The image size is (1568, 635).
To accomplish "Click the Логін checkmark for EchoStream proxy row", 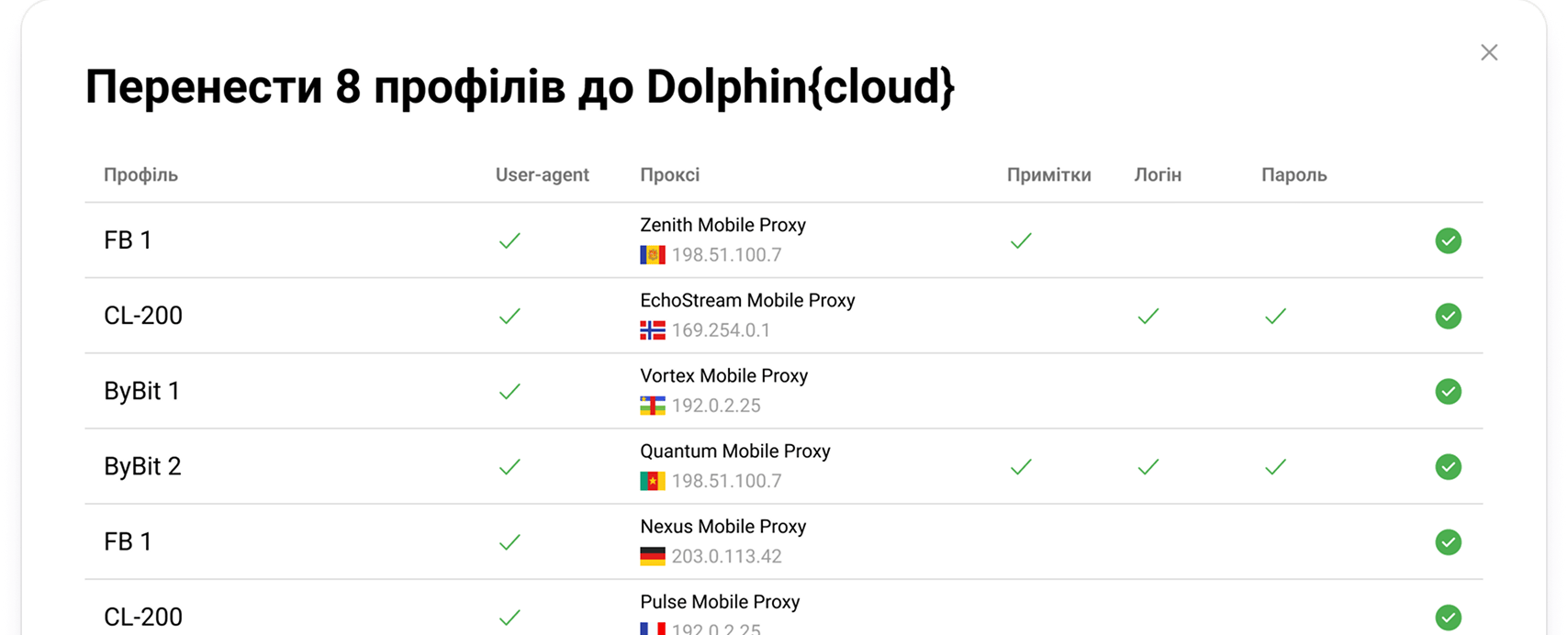I will [x=1148, y=317].
